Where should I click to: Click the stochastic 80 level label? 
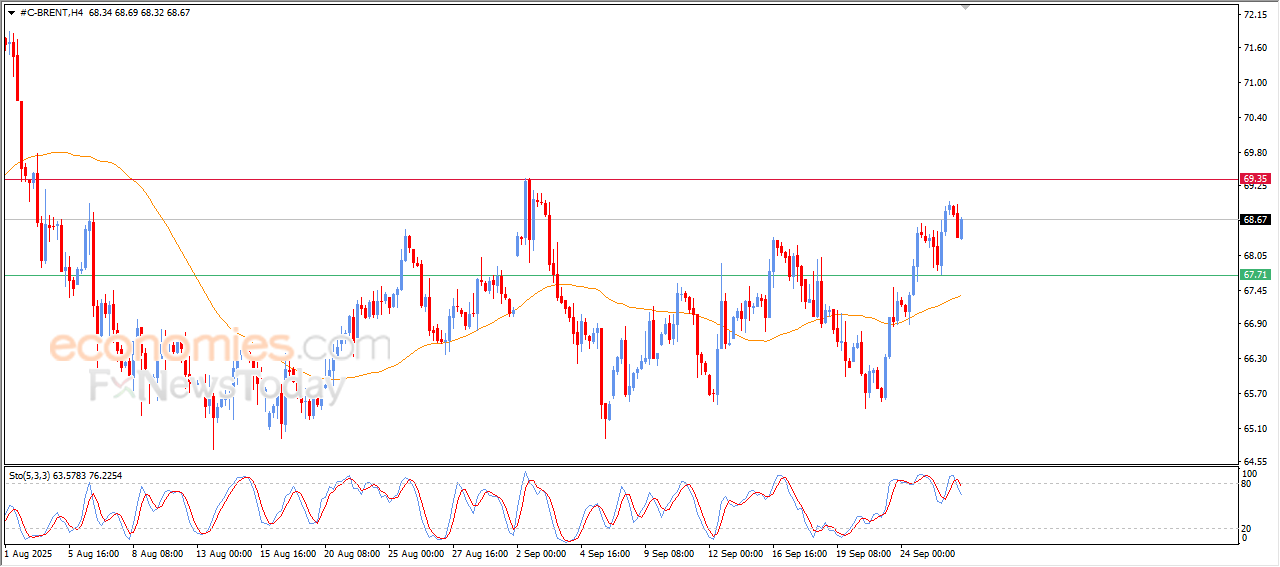(x=1247, y=484)
